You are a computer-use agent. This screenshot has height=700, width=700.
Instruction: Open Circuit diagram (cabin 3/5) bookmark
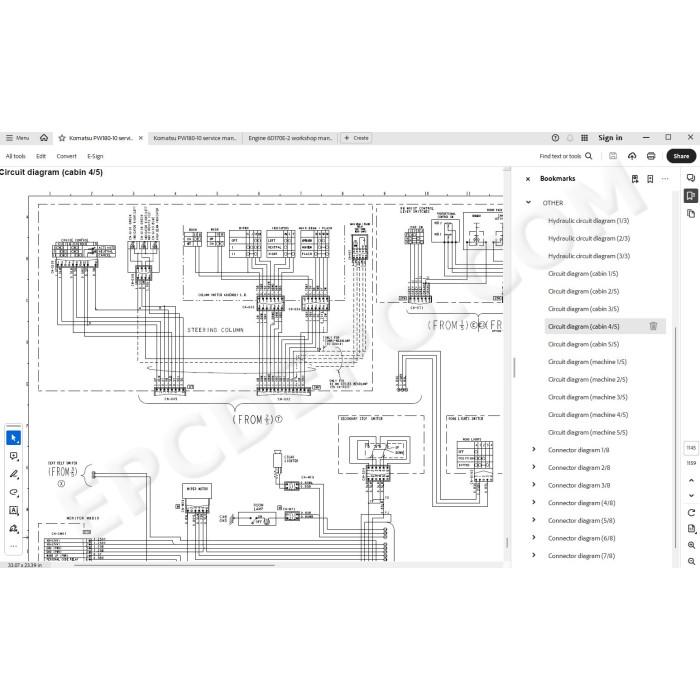coord(583,309)
